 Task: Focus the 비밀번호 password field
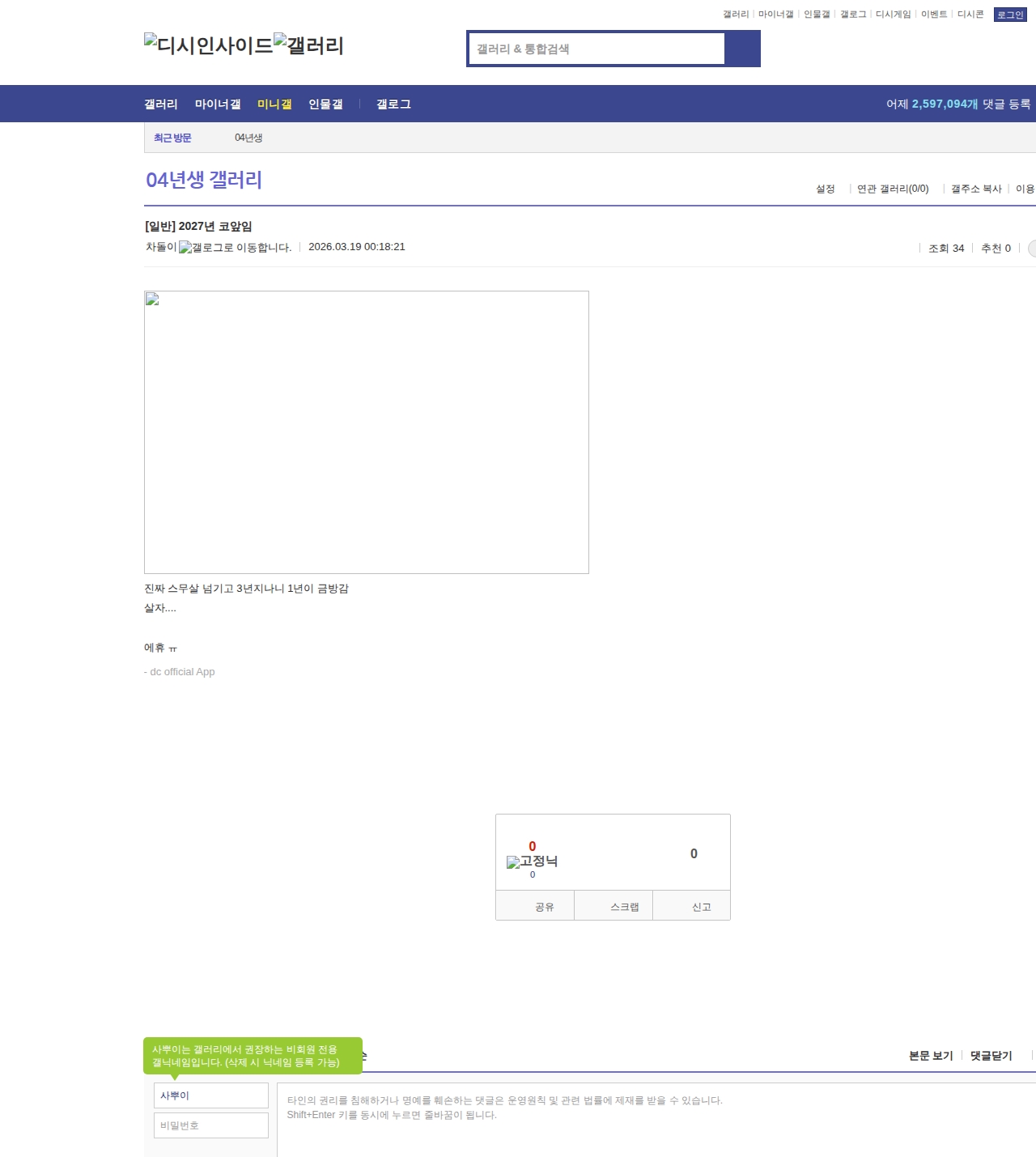[x=211, y=1125]
